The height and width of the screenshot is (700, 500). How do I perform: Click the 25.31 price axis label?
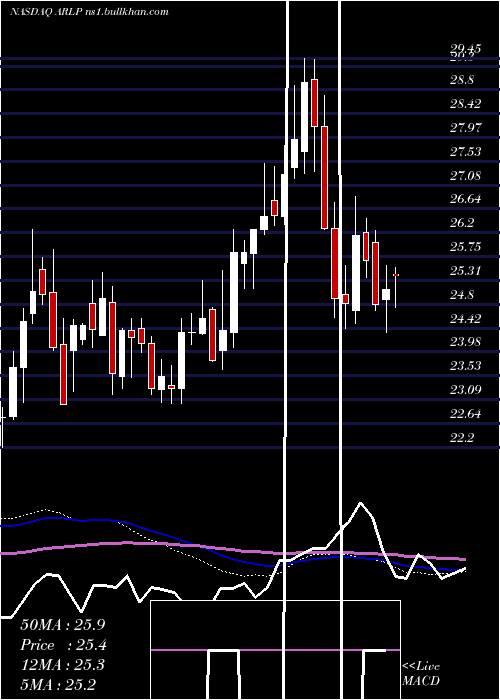click(x=465, y=271)
